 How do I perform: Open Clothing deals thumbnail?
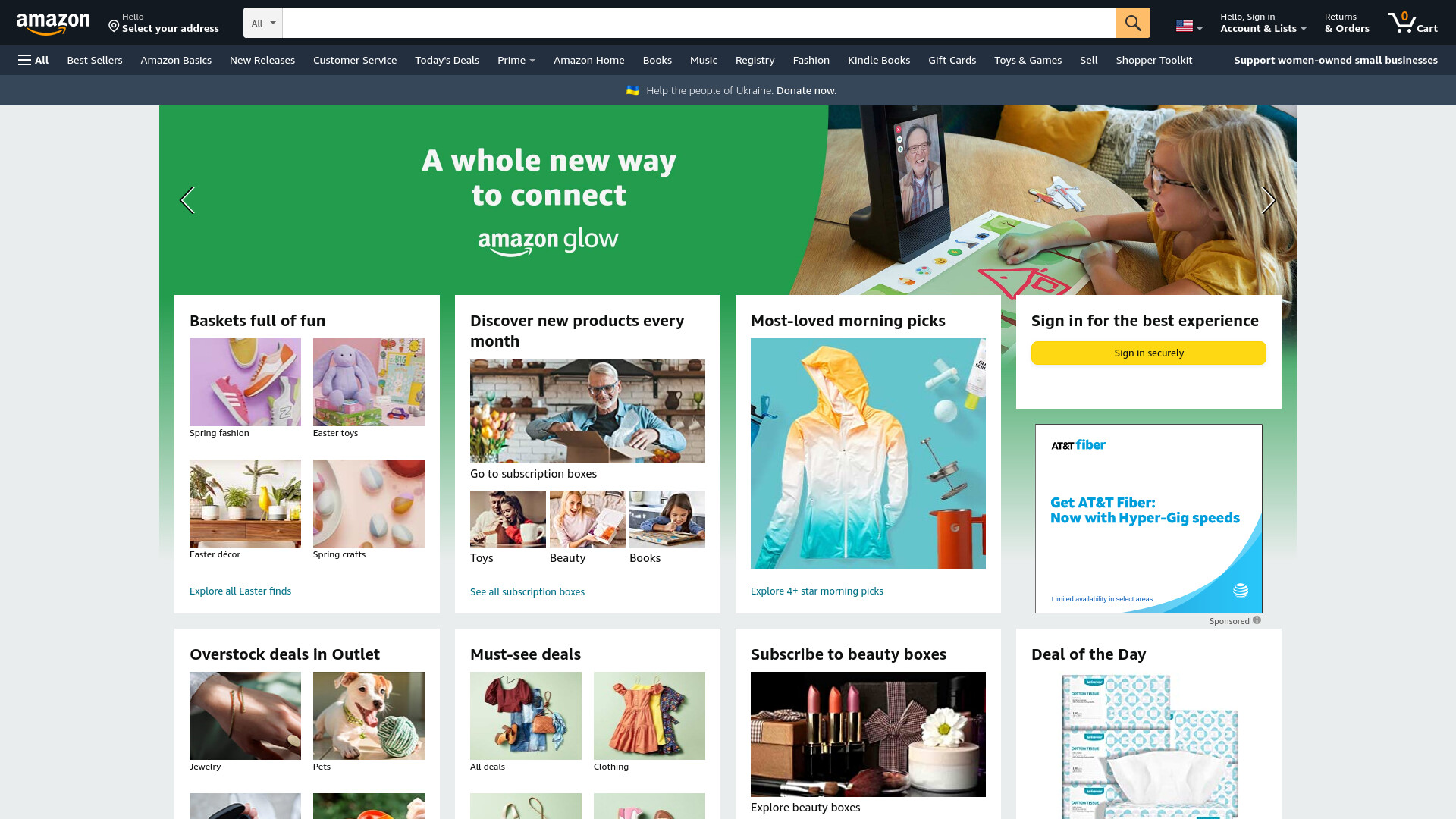[x=649, y=716]
